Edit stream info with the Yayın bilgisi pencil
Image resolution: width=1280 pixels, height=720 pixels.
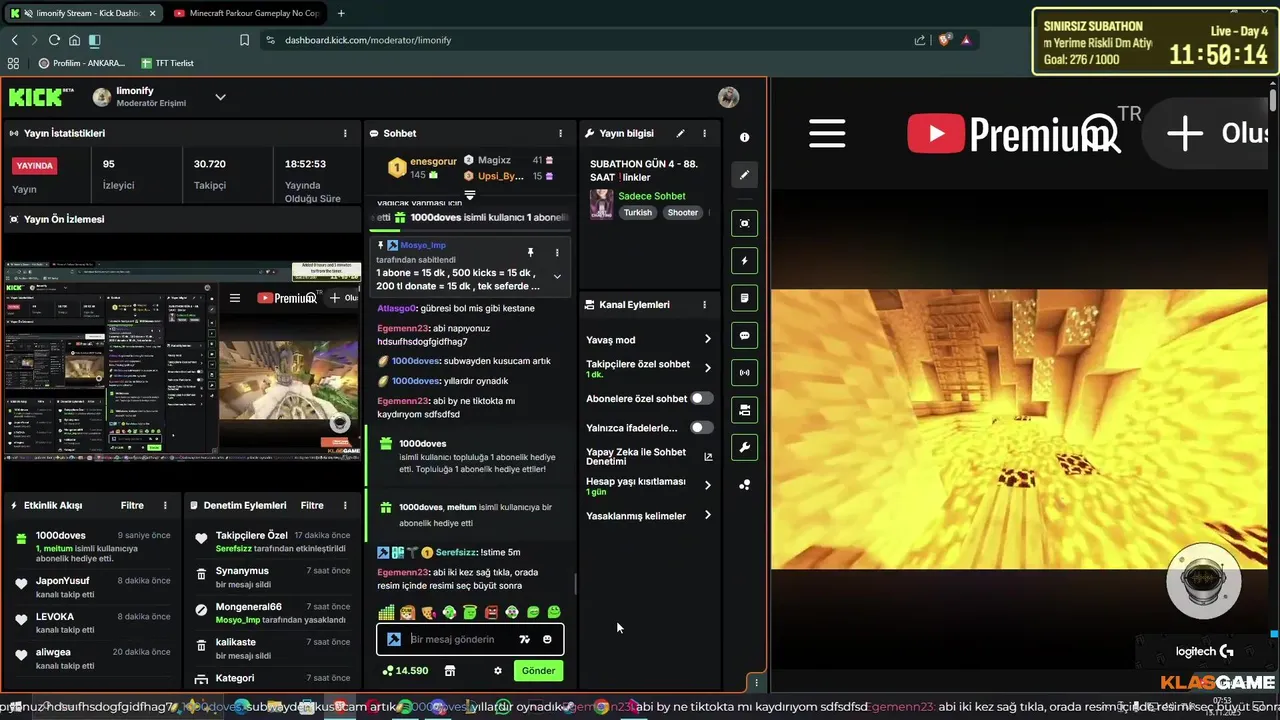pos(680,133)
